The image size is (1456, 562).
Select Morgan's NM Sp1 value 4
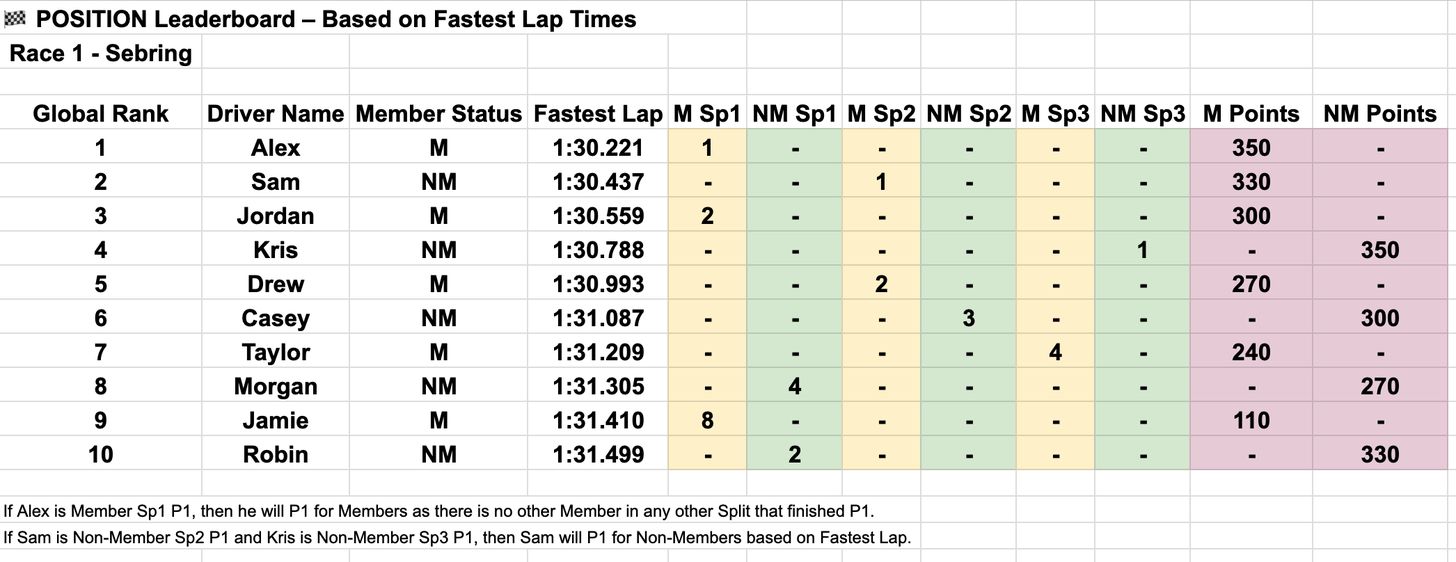(794, 386)
